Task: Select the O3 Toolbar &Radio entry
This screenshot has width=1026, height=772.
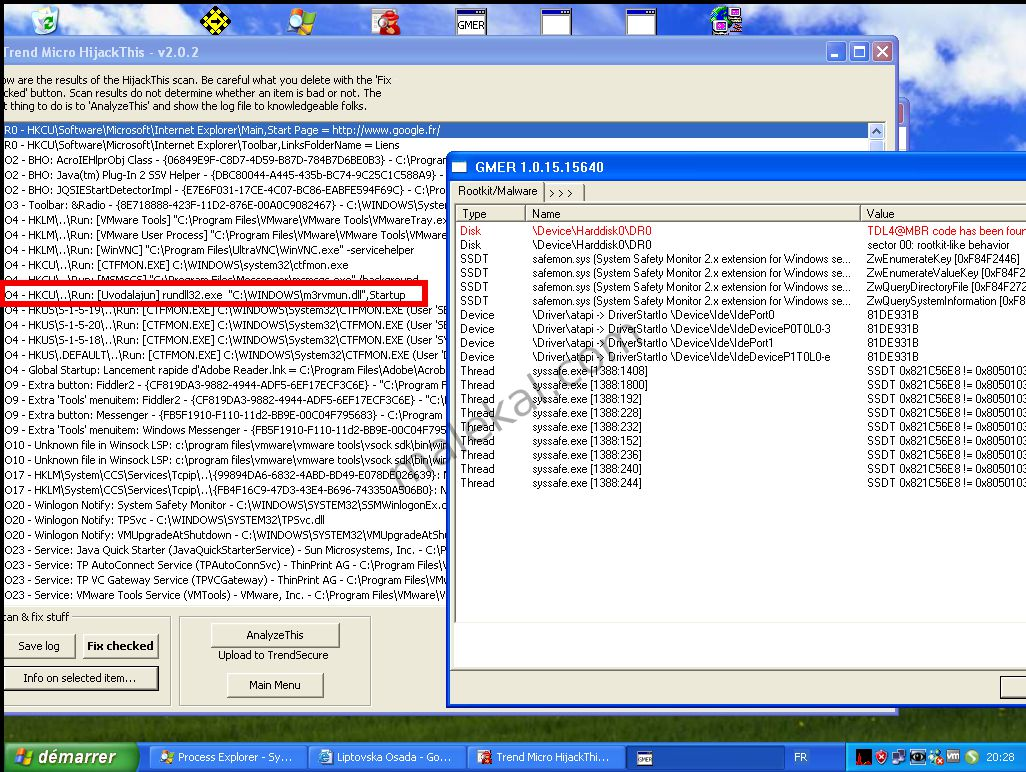Action: pos(225,205)
